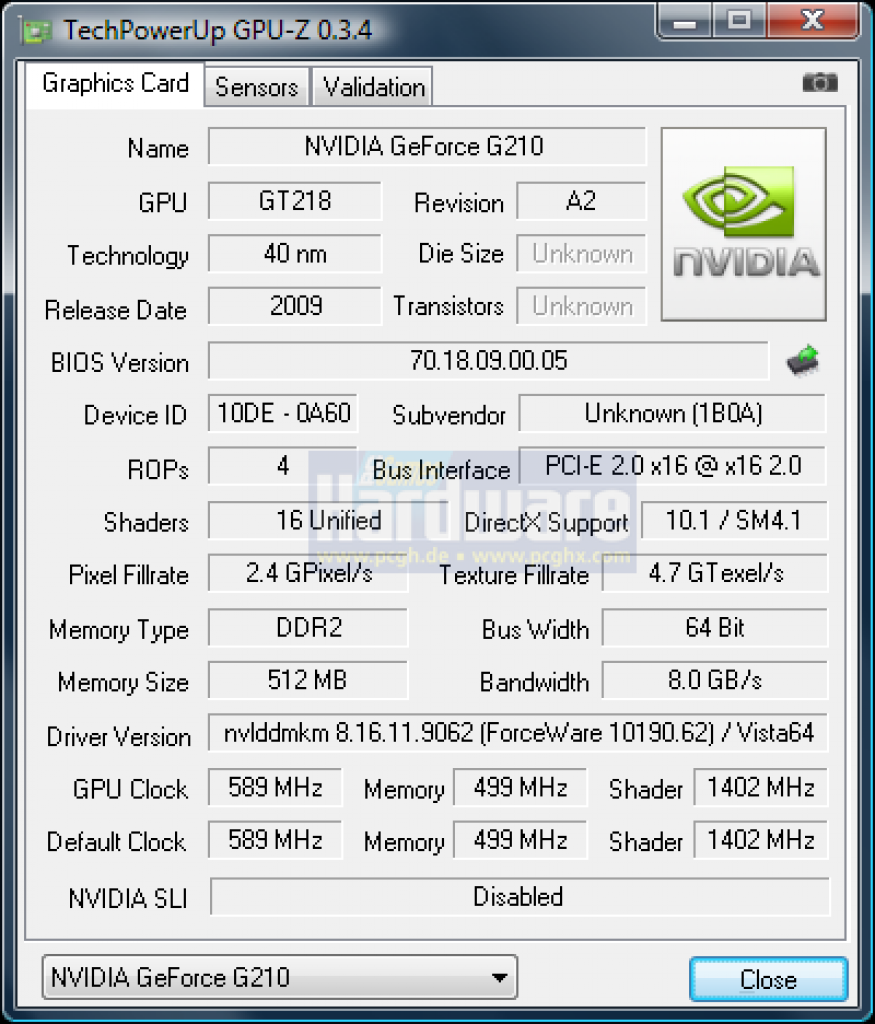The width and height of the screenshot is (875, 1024).
Task: Click the BIOS Version label
Action: pyautogui.click(x=120, y=363)
